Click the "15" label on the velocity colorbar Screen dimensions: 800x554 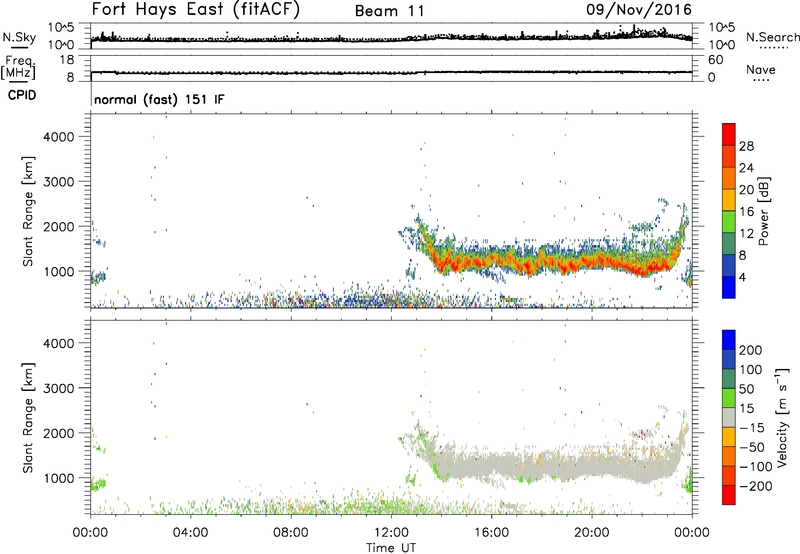click(x=746, y=409)
